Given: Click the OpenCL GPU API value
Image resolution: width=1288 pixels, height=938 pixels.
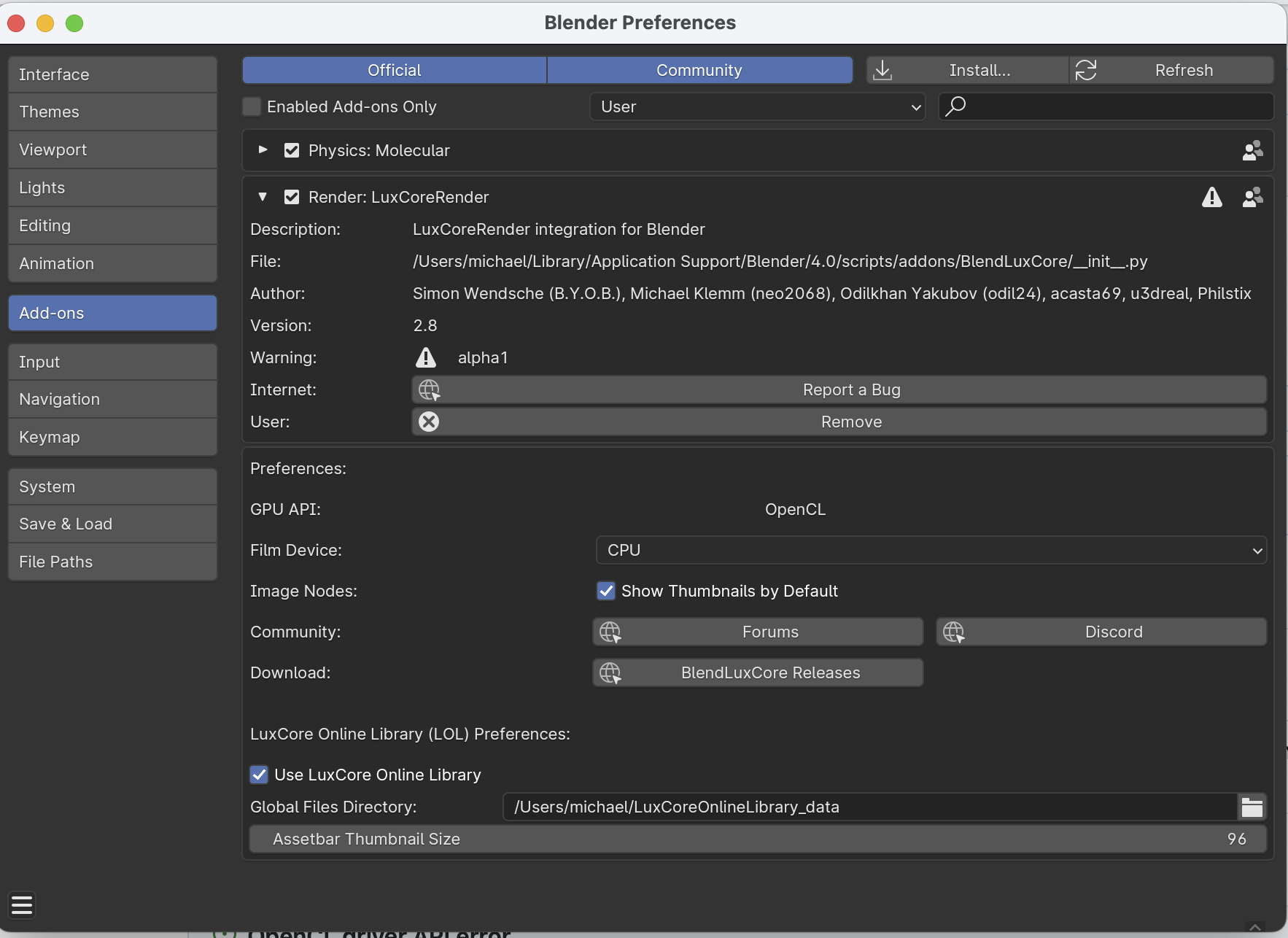Looking at the screenshot, I should (795, 509).
